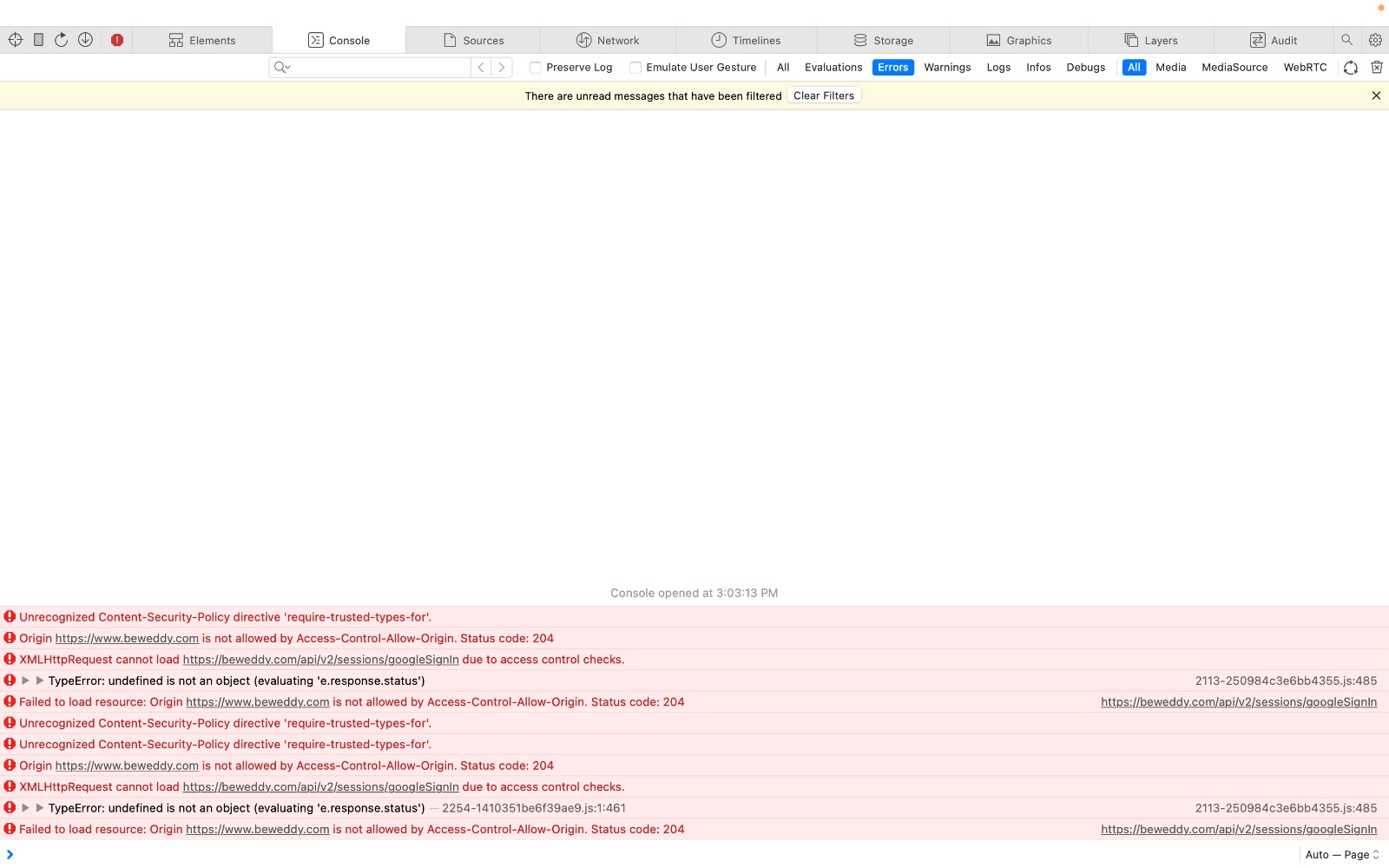Enable the Preserve Log checkbox
The height and width of the screenshot is (868, 1389).
[536, 68]
